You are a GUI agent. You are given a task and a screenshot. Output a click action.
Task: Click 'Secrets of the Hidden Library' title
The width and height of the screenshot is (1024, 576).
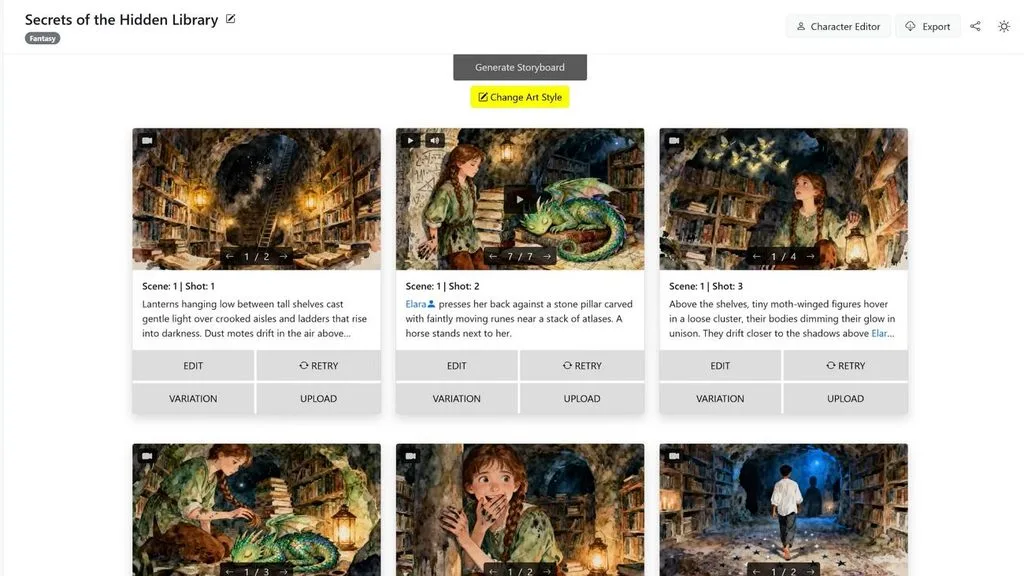(x=121, y=20)
